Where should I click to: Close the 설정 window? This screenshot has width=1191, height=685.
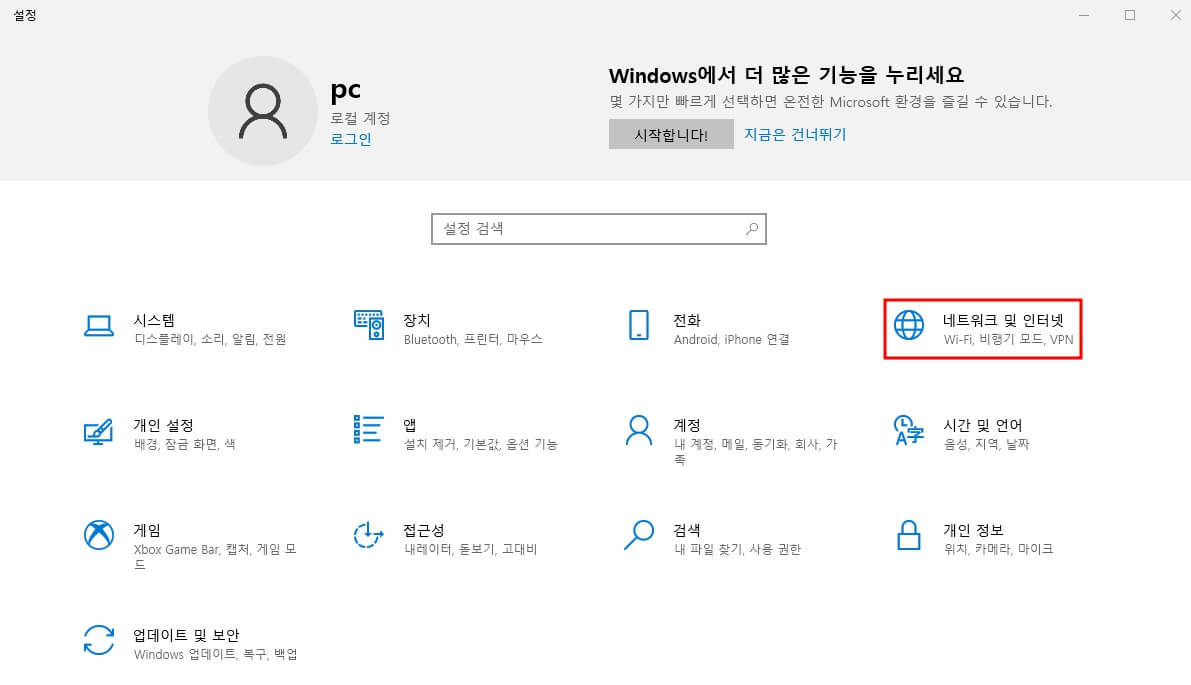tap(1175, 15)
